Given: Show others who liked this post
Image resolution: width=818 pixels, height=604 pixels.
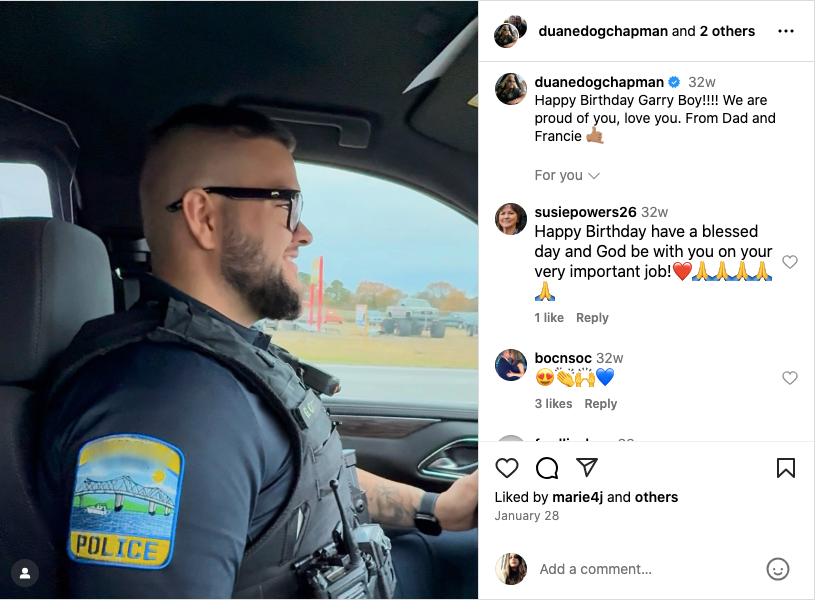Looking at the screenshot, I should click(658, 498).
